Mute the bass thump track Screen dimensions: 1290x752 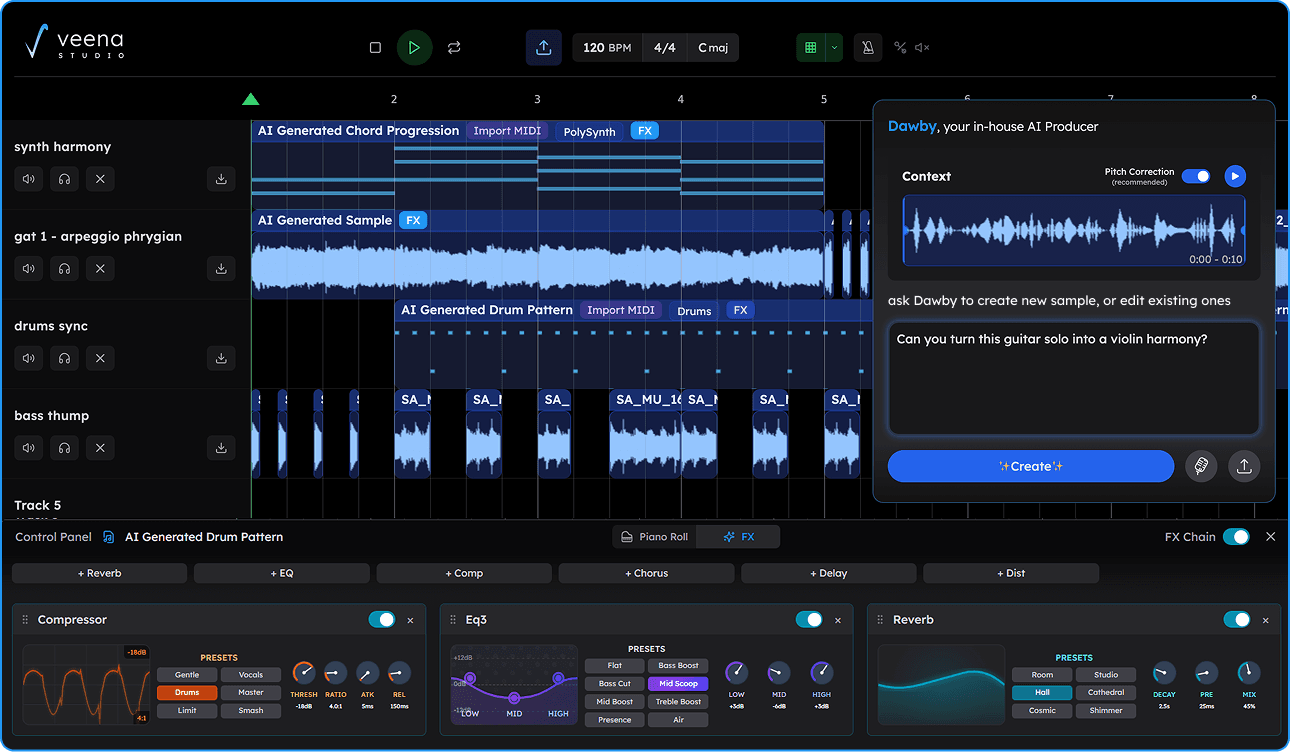click(x=29, y=448)
